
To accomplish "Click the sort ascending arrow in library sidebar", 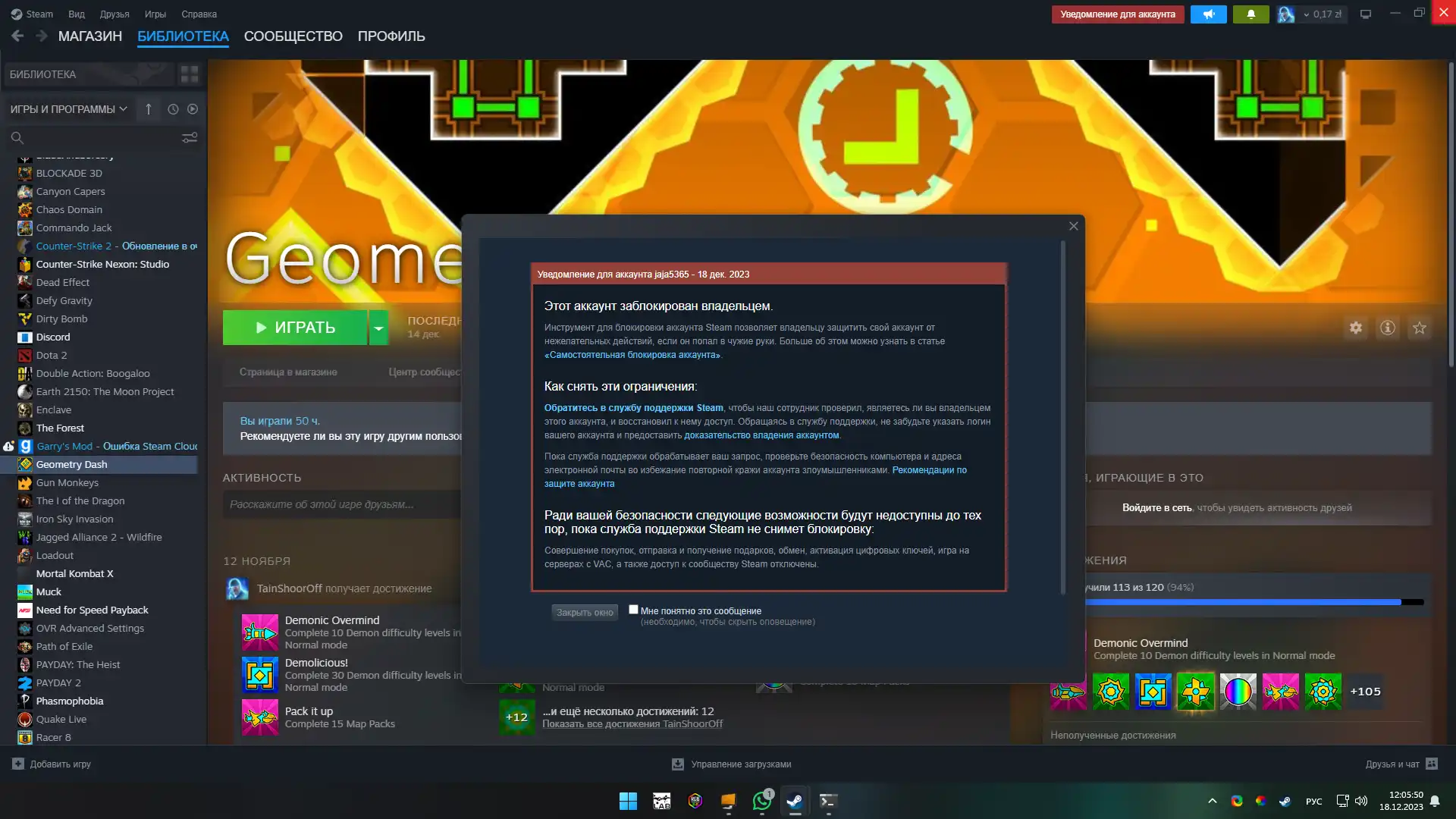I will tap(149, 109).
